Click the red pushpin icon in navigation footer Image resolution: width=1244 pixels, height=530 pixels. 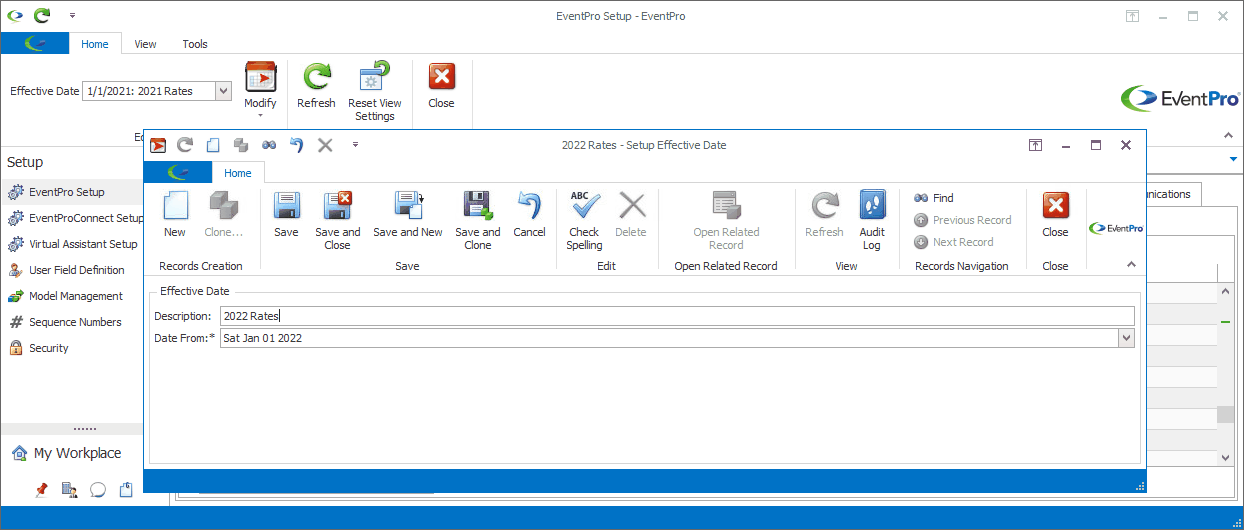[x=41, y=490]
